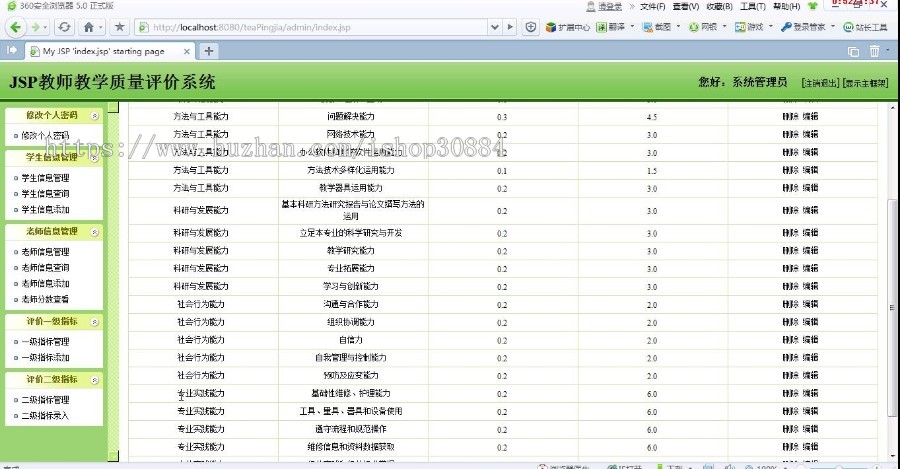Viewport: 900px width, 469px height.
Task: Open 一级指标添加 in the sidebar
Action: pos(45,358)
